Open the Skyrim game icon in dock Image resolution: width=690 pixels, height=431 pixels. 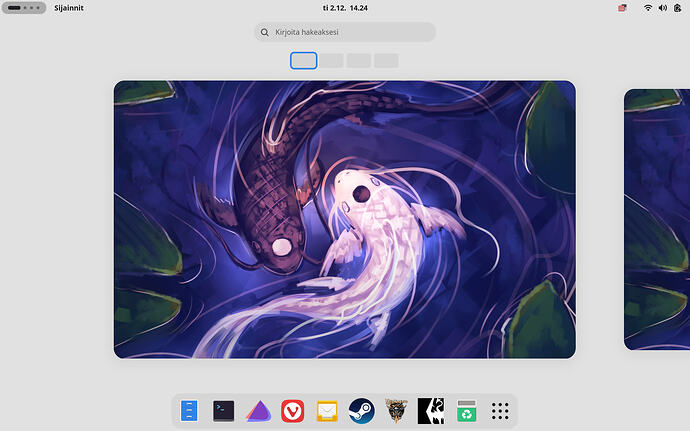431,411
